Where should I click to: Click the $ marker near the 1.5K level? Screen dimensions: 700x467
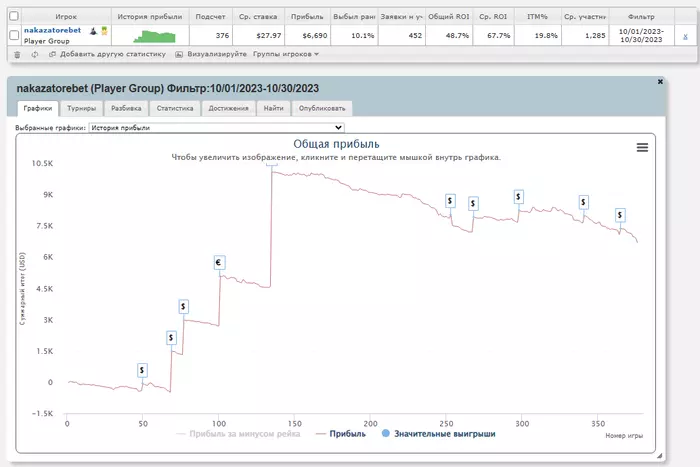tap(171, 338)
